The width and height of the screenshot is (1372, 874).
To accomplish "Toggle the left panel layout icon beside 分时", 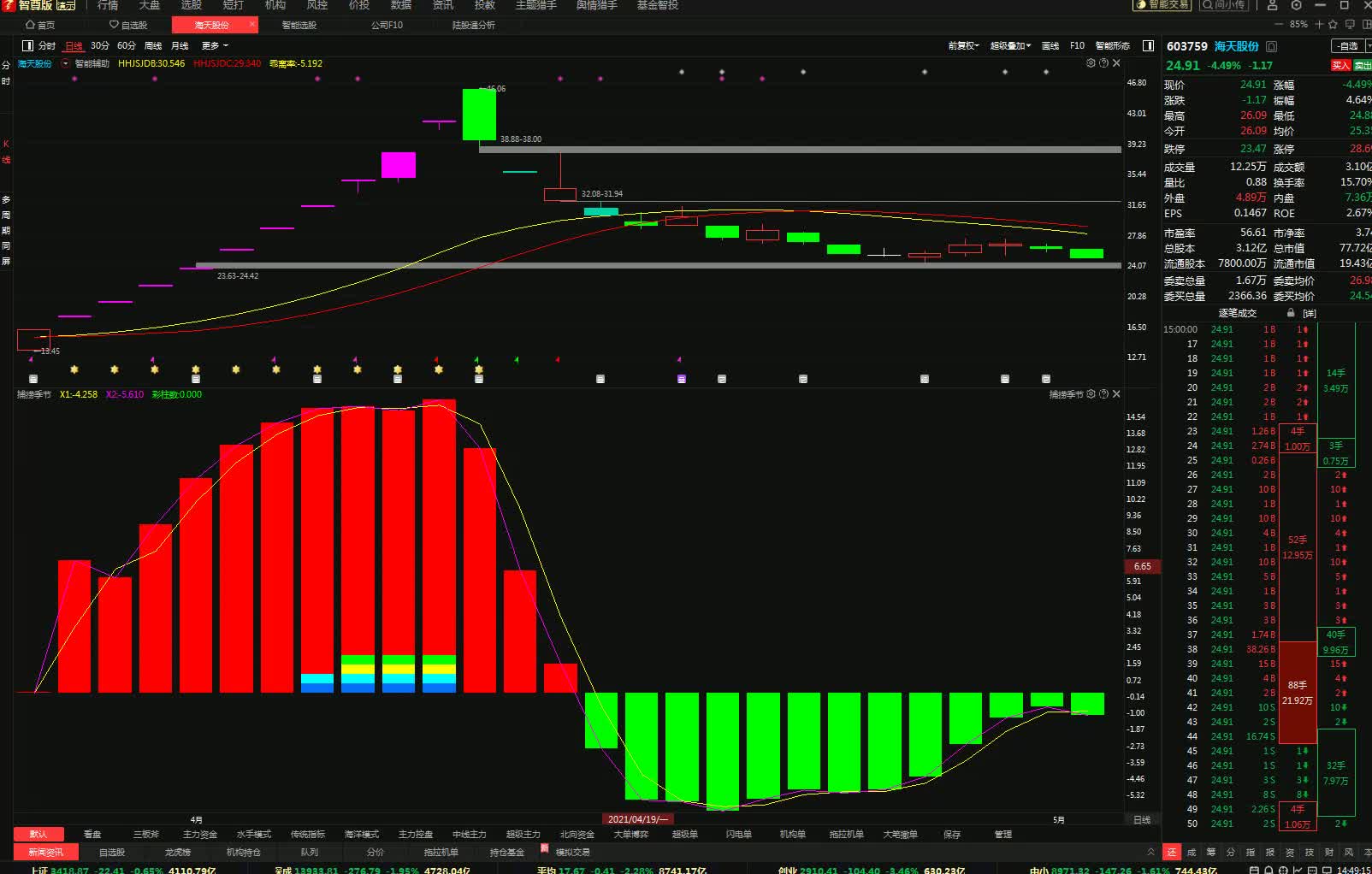I will coord(27,45).
